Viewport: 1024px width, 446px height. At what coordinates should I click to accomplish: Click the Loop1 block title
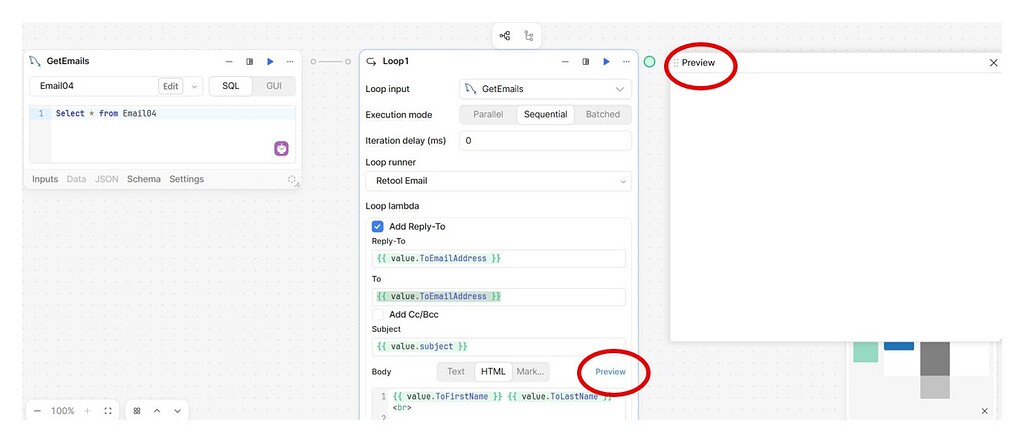click(x=396, y=61)
